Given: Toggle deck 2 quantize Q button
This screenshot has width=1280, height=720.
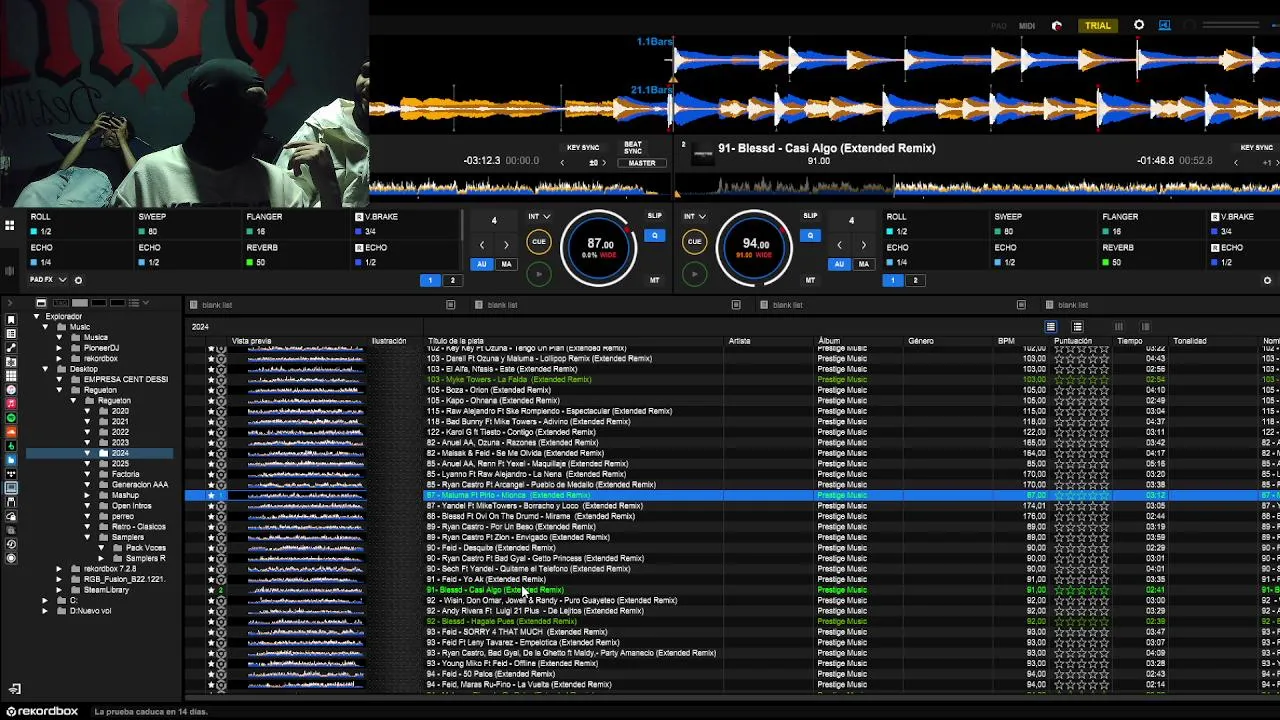Looking at the screenshot, I should 810,236.
